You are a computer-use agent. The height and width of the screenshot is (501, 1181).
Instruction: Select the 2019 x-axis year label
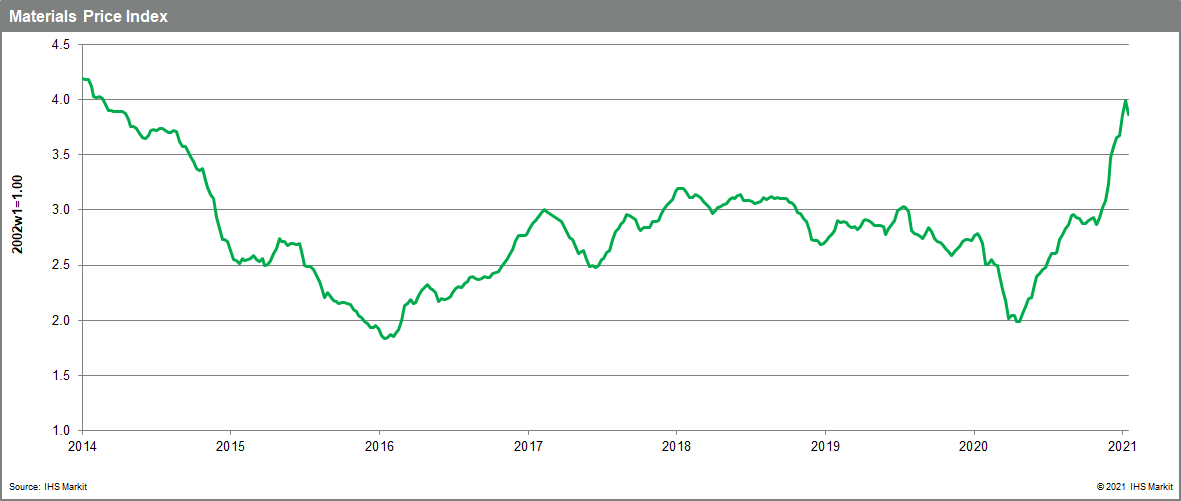click(825, 446)
